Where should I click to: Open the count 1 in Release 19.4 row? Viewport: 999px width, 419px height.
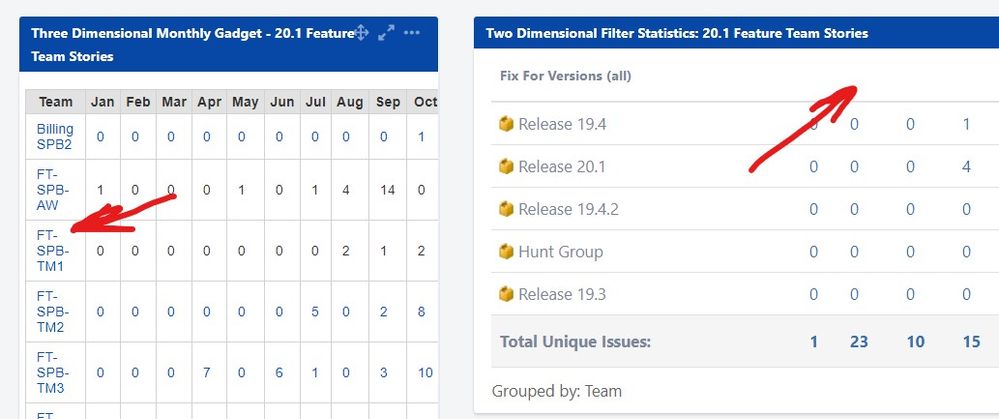pyautogui.click(x=967, y=124)
